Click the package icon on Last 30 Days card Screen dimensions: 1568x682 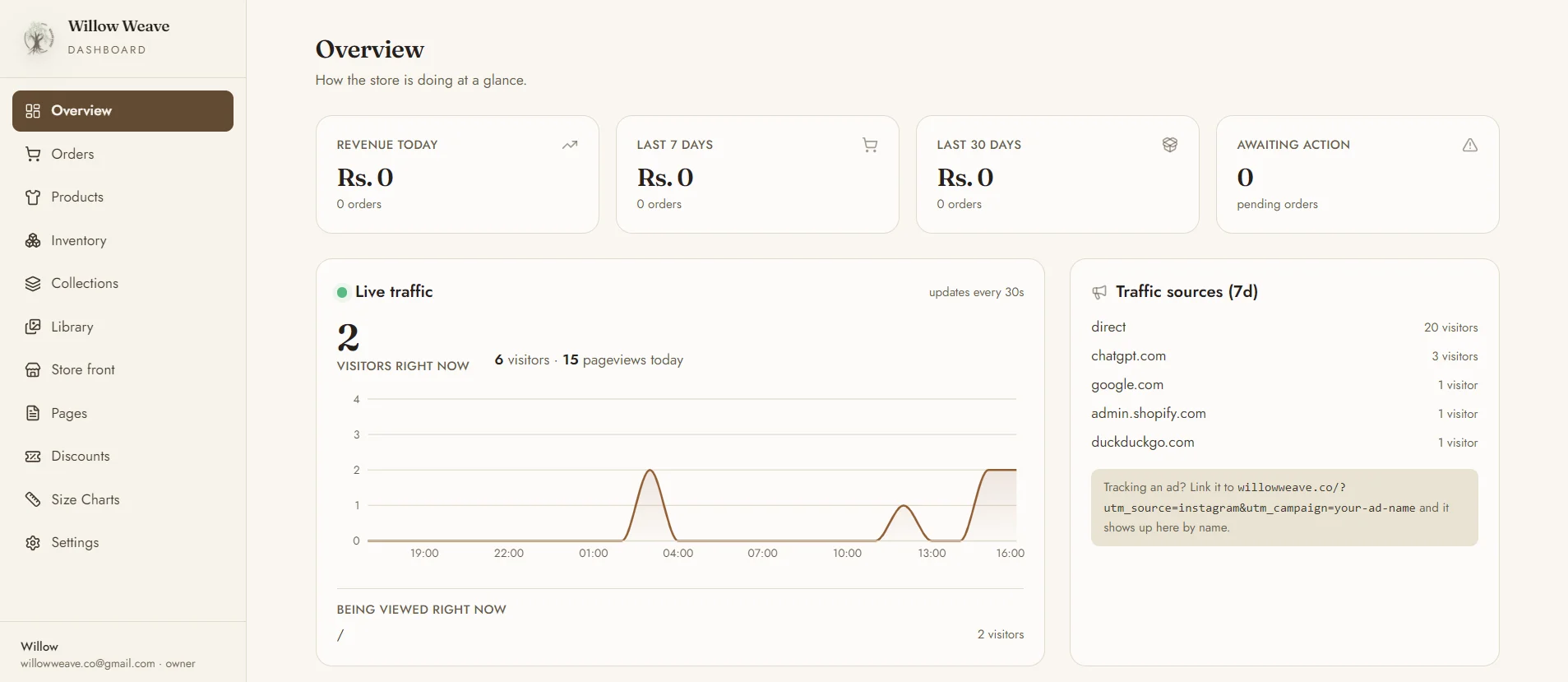tap(1170, 145)
